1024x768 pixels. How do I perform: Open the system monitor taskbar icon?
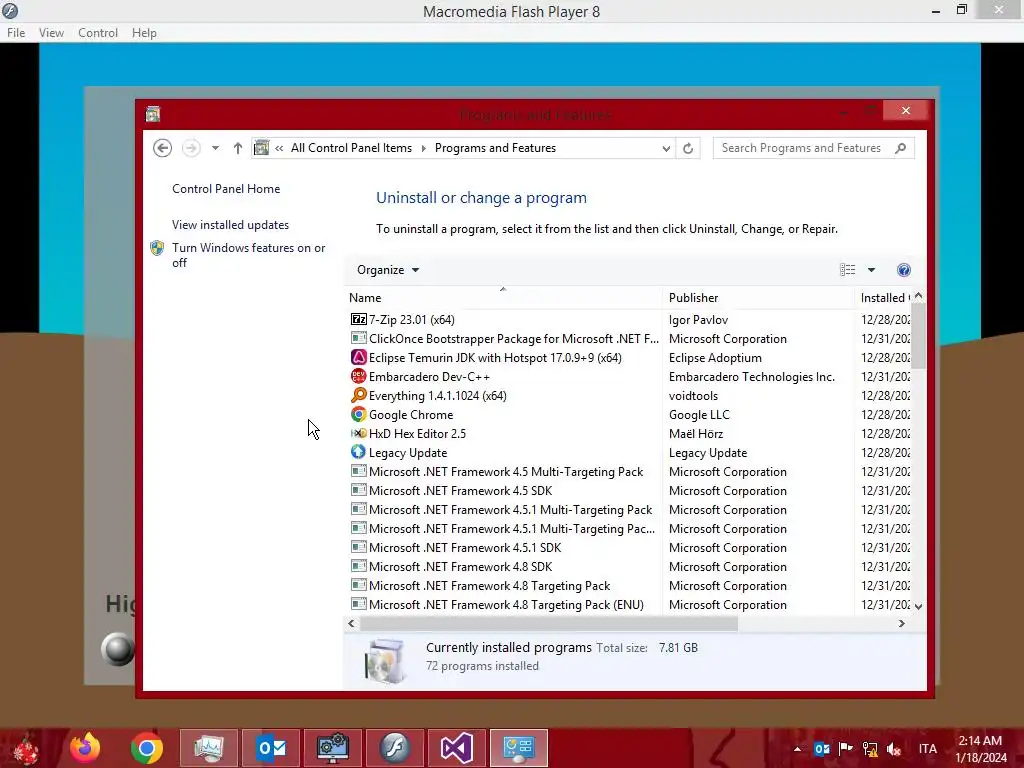[209, 748]
